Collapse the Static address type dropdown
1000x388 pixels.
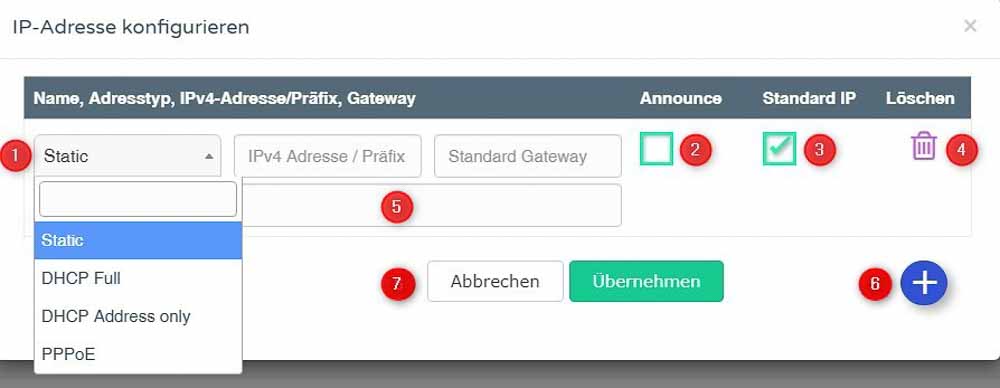tap(128, 156)
